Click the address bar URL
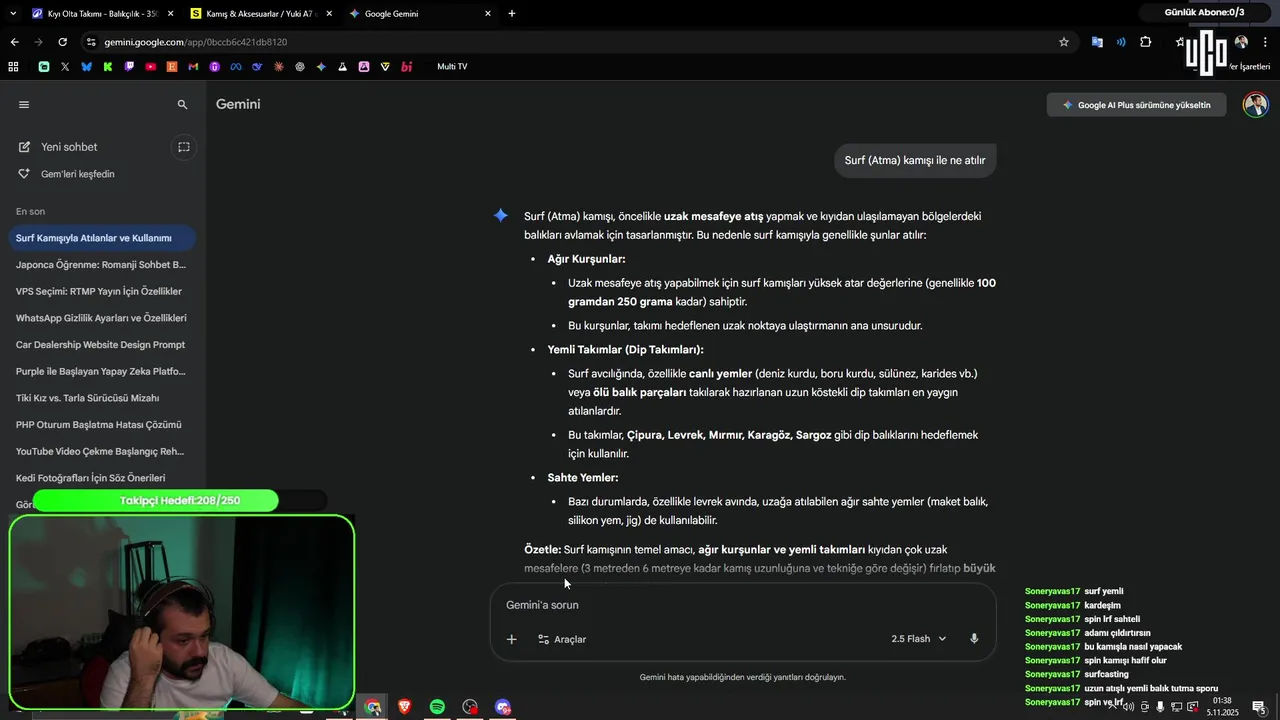Viewport: 1280px width, 720px height. tap(195, 42)
